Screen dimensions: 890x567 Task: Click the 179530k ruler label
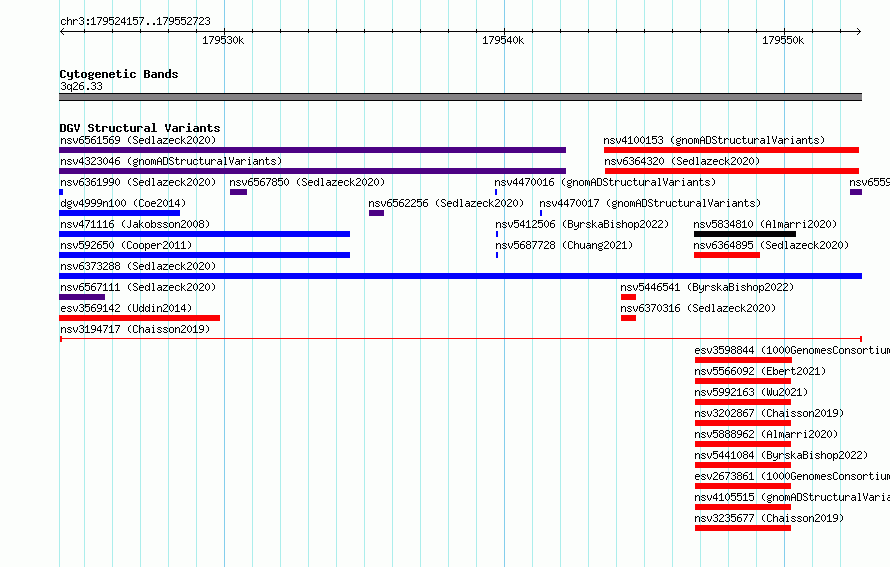223,40
